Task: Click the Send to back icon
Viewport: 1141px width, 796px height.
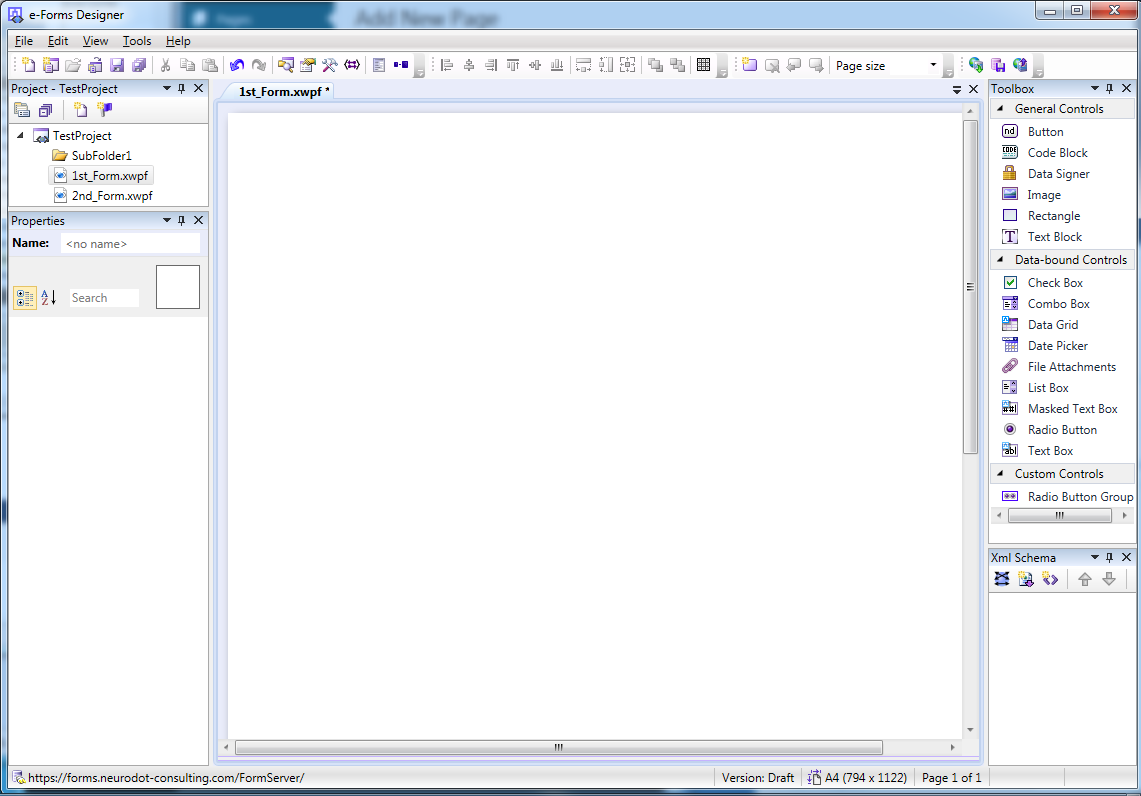Action: [677, 65]
